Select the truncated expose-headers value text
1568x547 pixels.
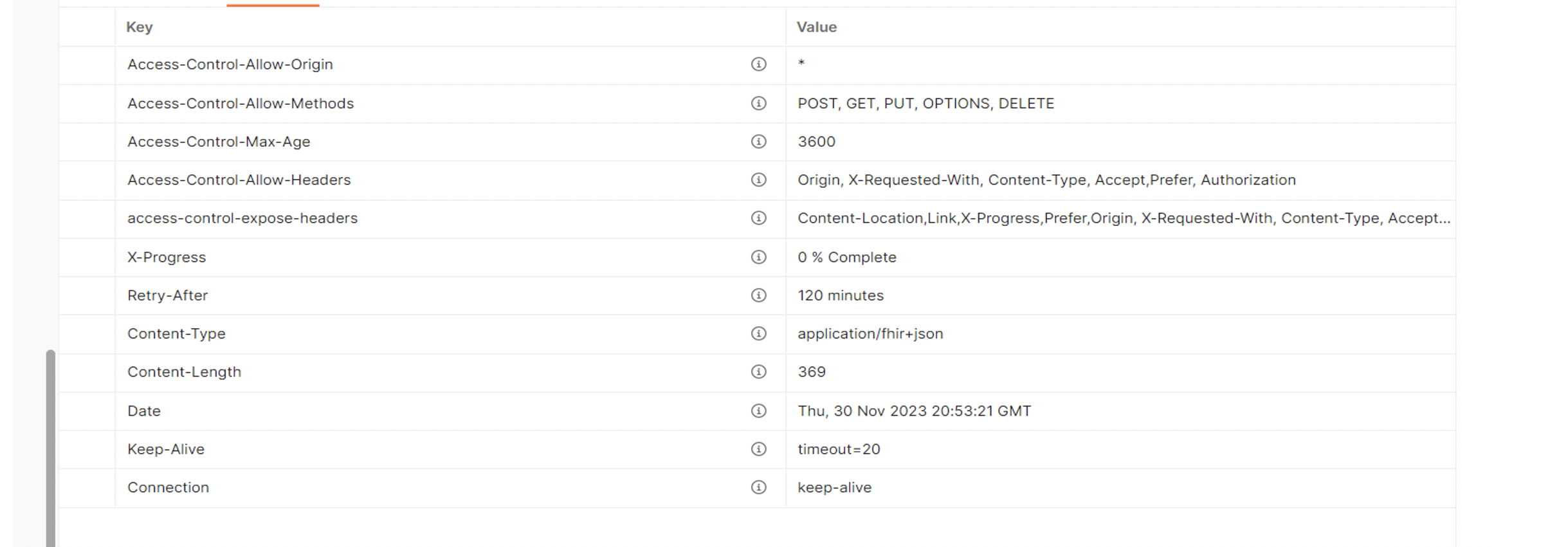[1124, 218]
